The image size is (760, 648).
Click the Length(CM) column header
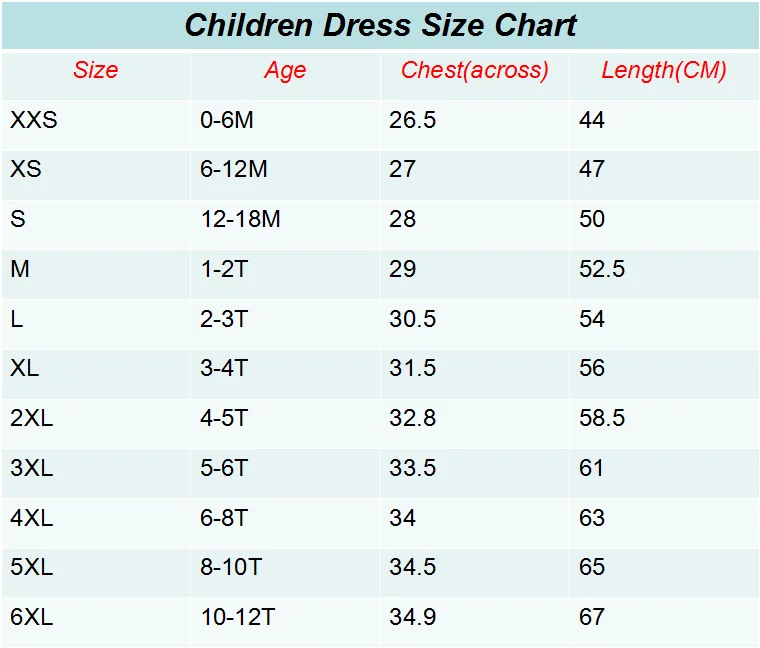664,71
